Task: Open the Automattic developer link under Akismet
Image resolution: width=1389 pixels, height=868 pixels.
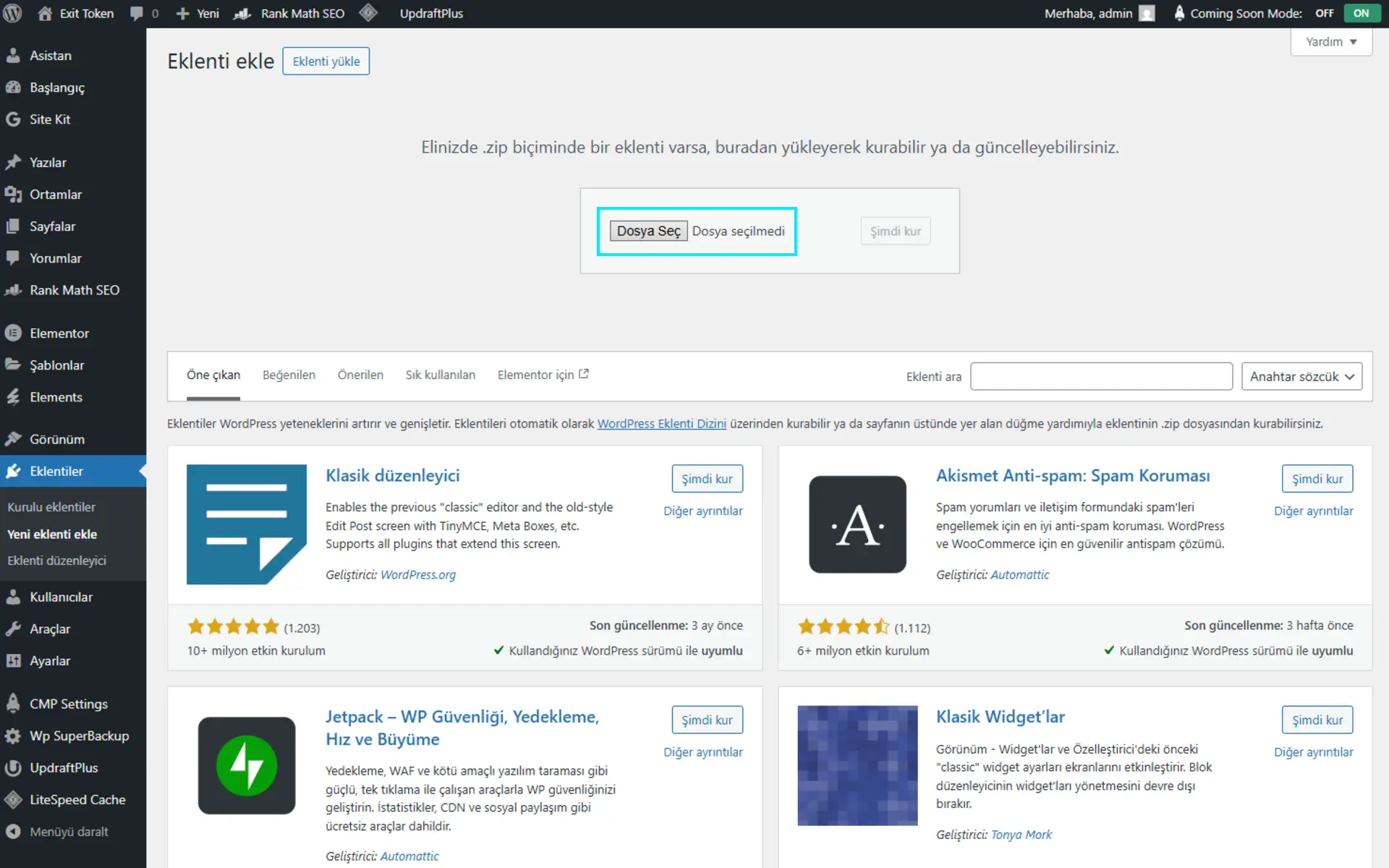Action: [x=1019, y=574]
